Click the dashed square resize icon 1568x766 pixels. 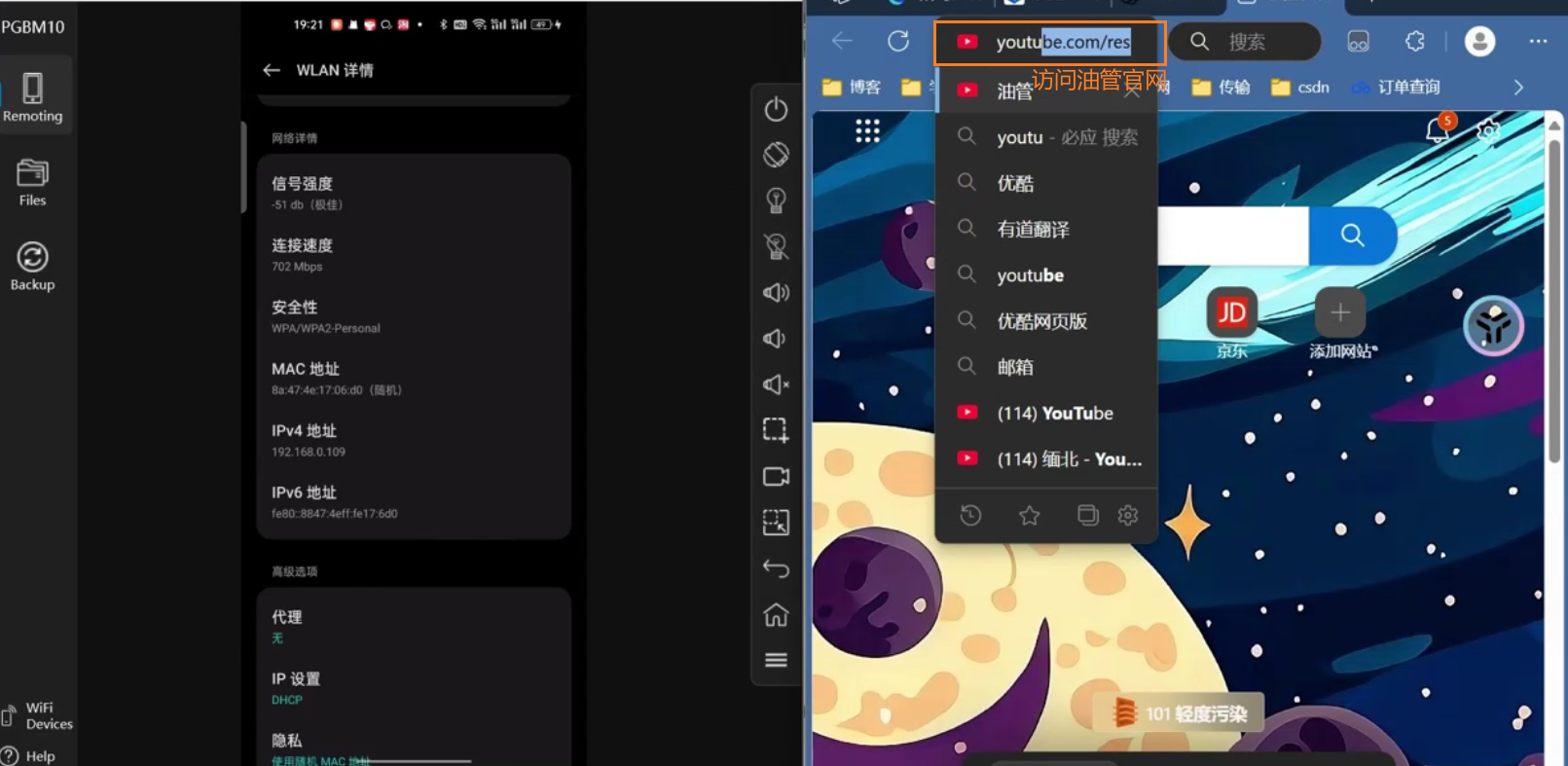pyautogui.click(x=776, y=523)
